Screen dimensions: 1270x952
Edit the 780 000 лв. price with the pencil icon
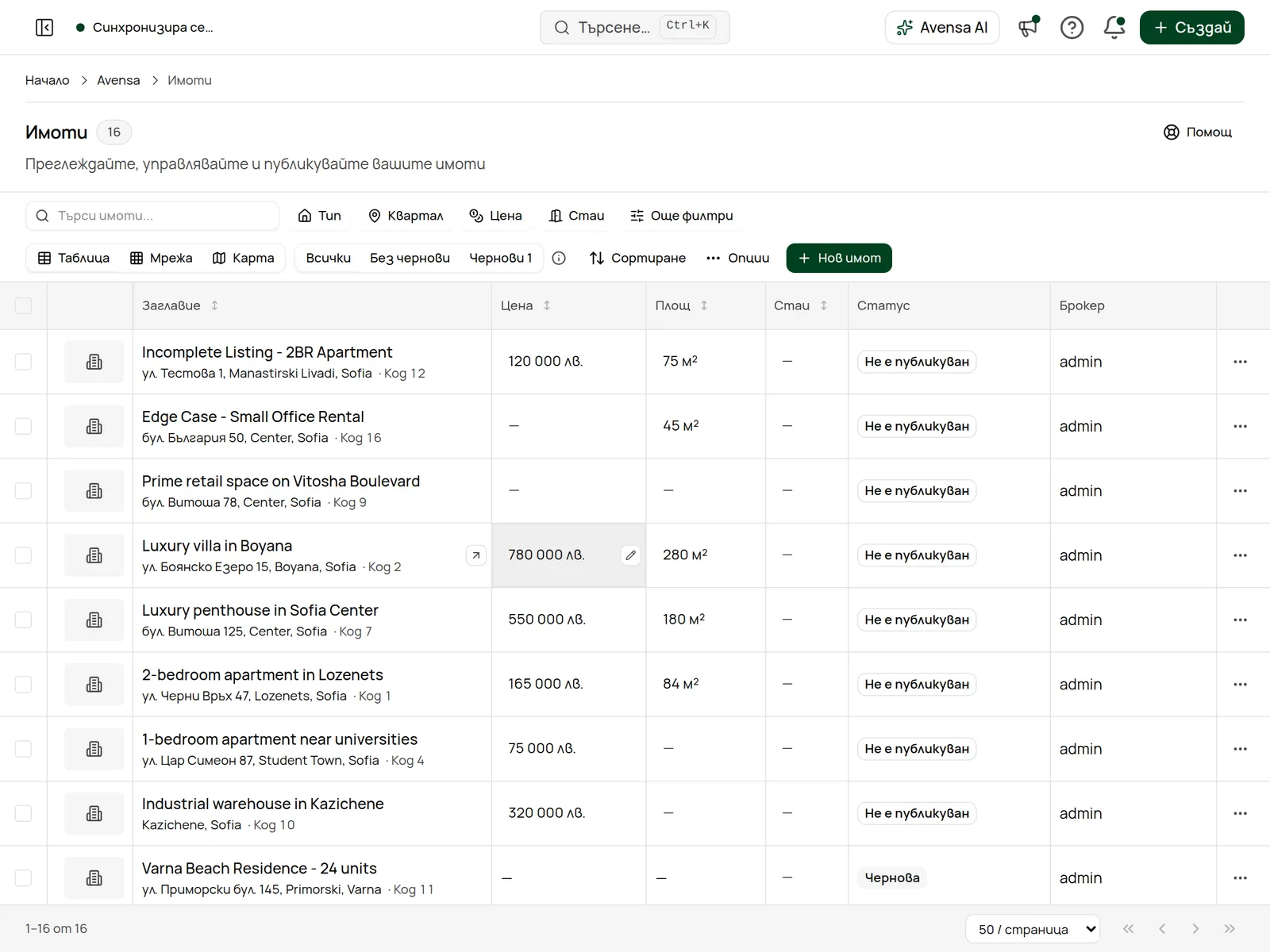[x=630, y=555]
